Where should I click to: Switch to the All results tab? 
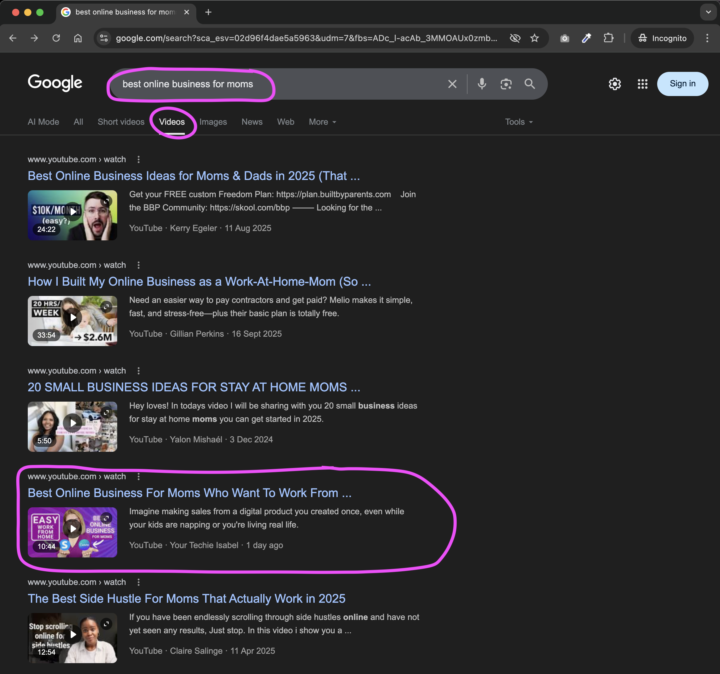(79, 122)
